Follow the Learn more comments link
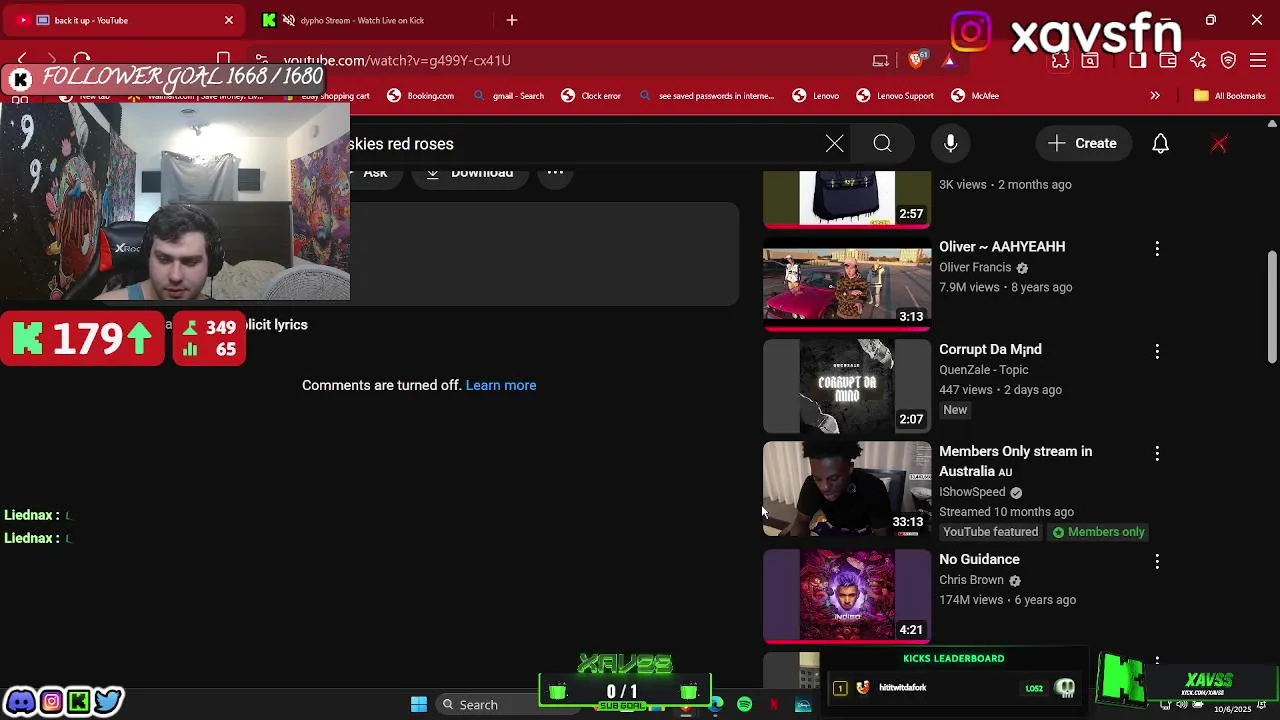 501,385
